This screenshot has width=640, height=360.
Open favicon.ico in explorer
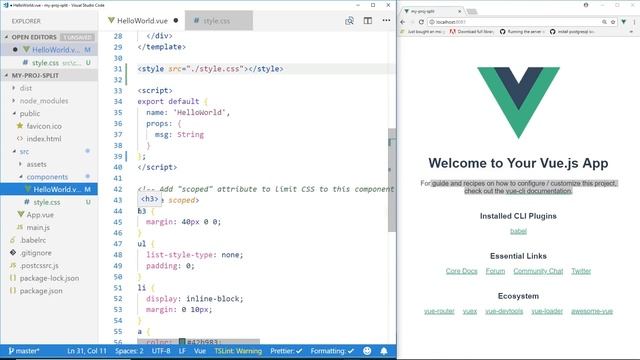tap(44, 126)
